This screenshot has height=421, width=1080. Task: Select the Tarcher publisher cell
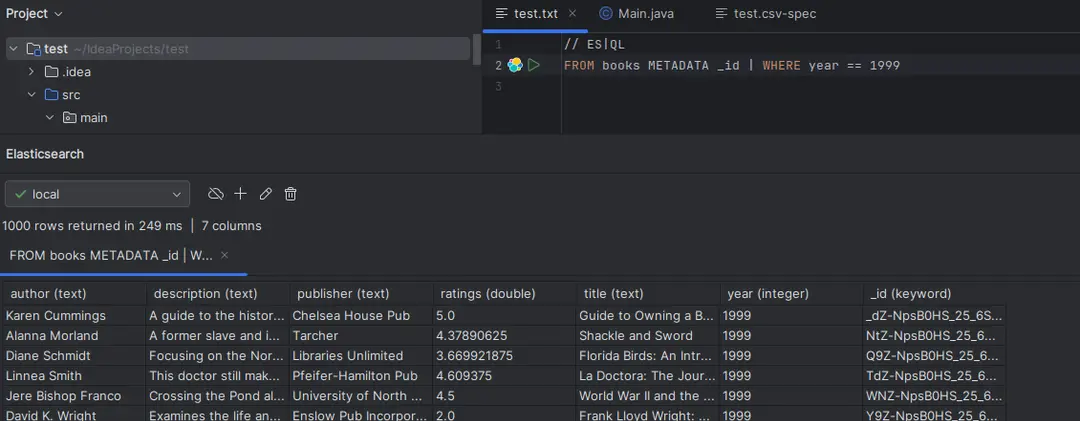[361, 336]
